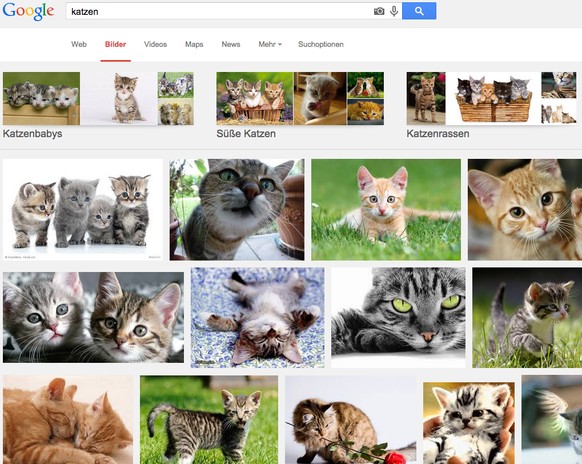Go to the News tab
The width and height of the screenshot is (582, 464).
click(231, 44)
